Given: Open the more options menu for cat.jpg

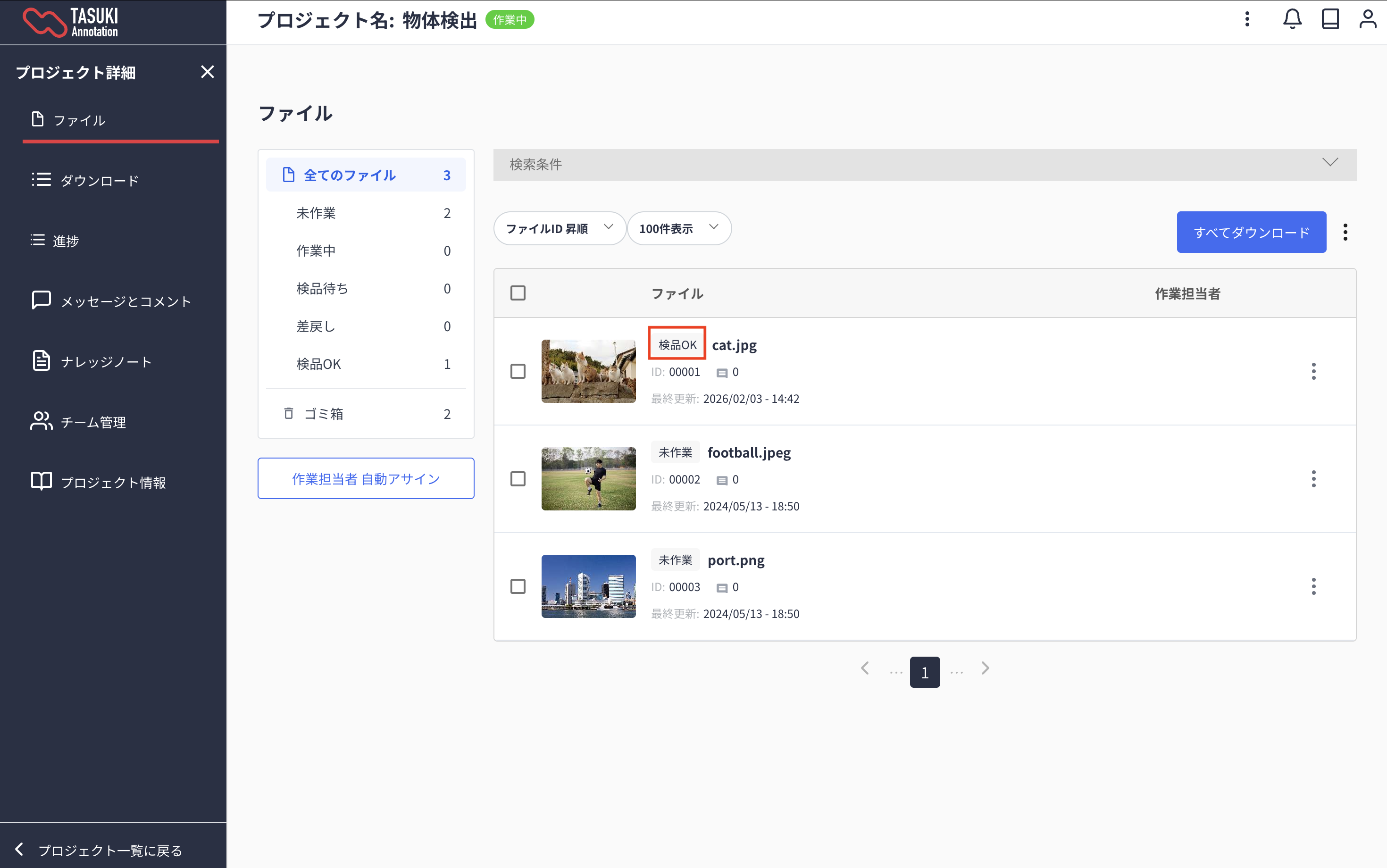Looking at the screenshot, I should pos(1313,371).
